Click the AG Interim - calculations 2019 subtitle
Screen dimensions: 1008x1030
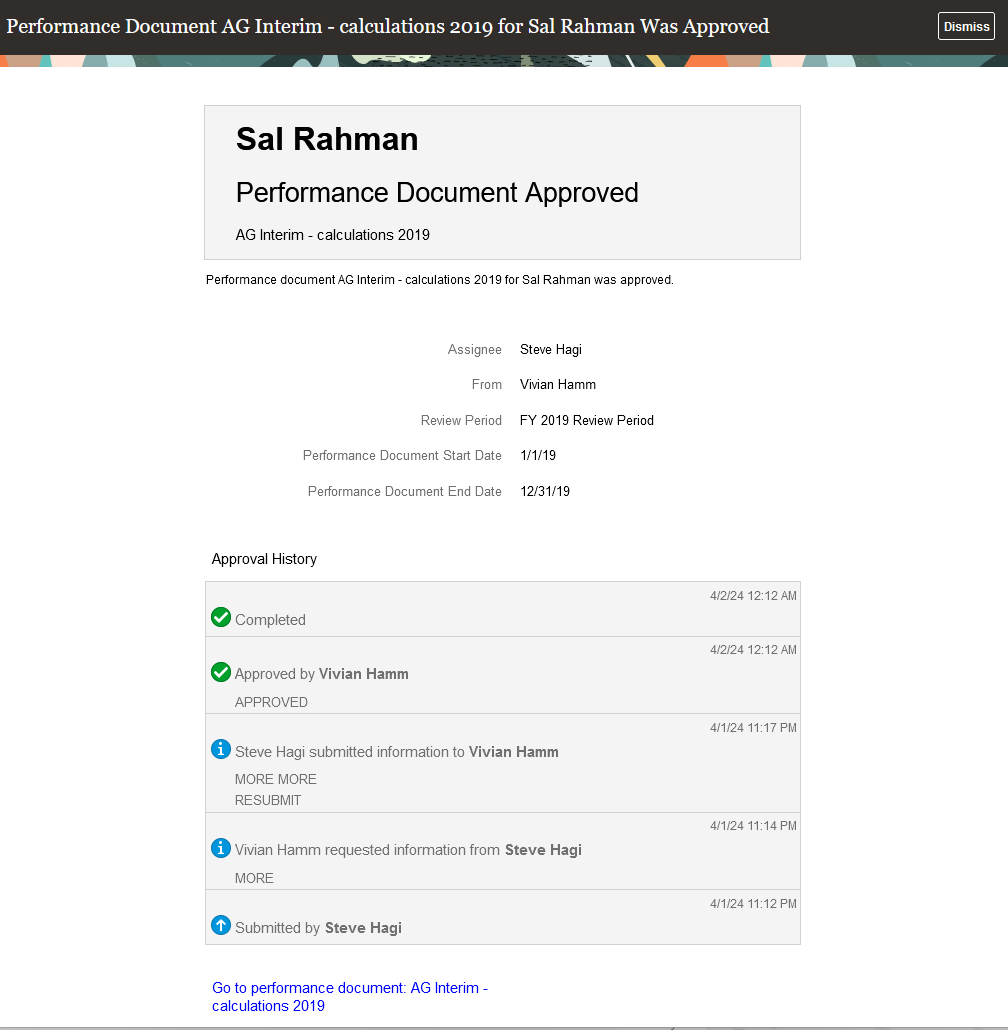tap(332, 235)
